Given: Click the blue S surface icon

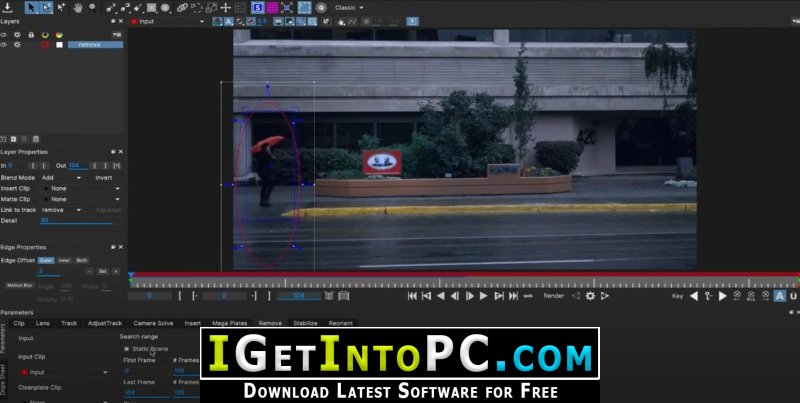Looking at the screenshot, I should coord(257,8).
